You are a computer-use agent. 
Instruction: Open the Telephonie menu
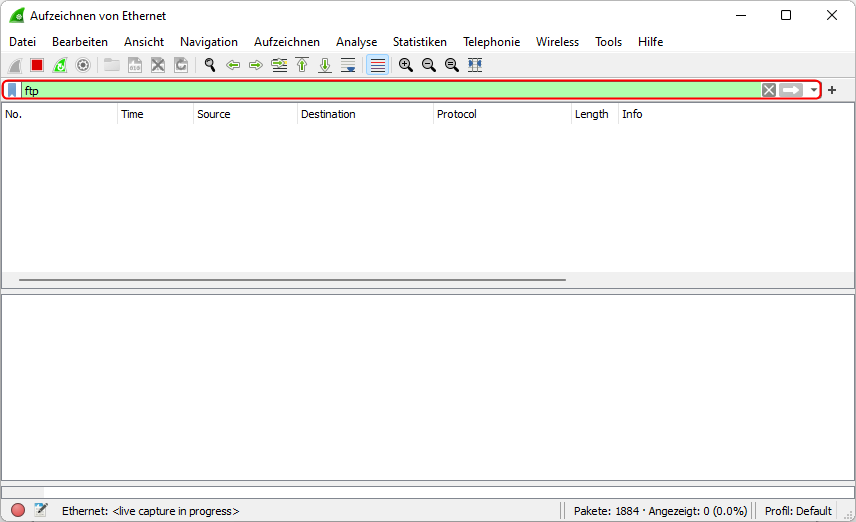(491, 42)
